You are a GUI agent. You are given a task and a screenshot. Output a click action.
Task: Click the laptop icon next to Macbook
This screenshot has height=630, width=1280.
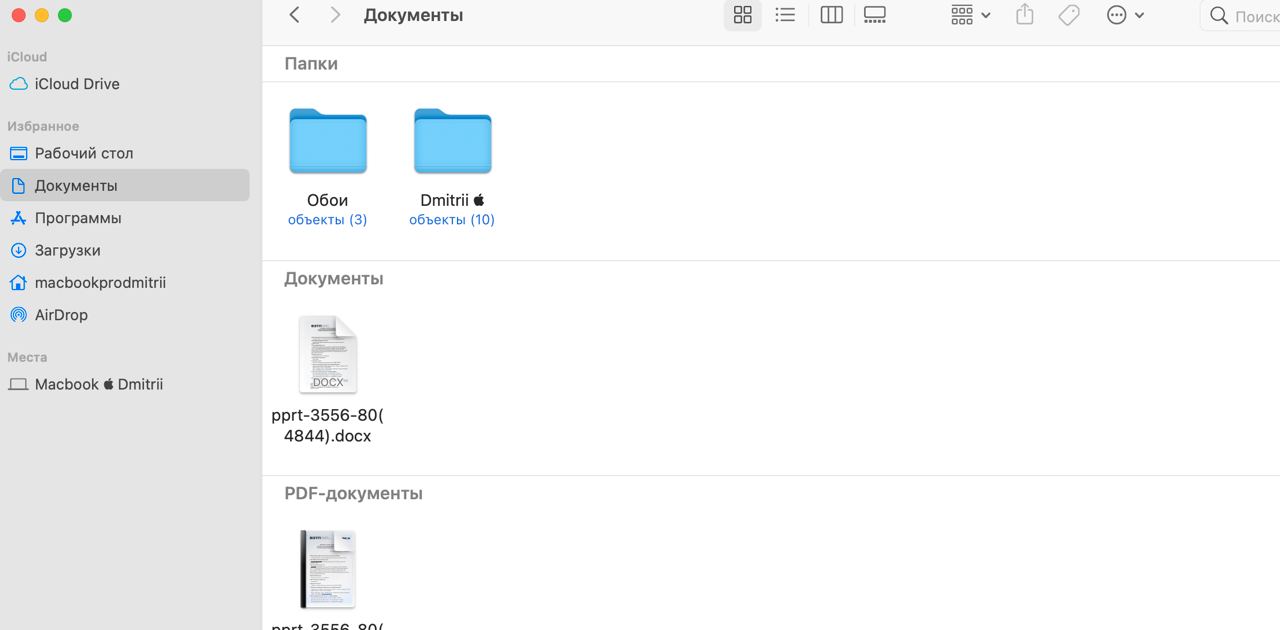18,384
